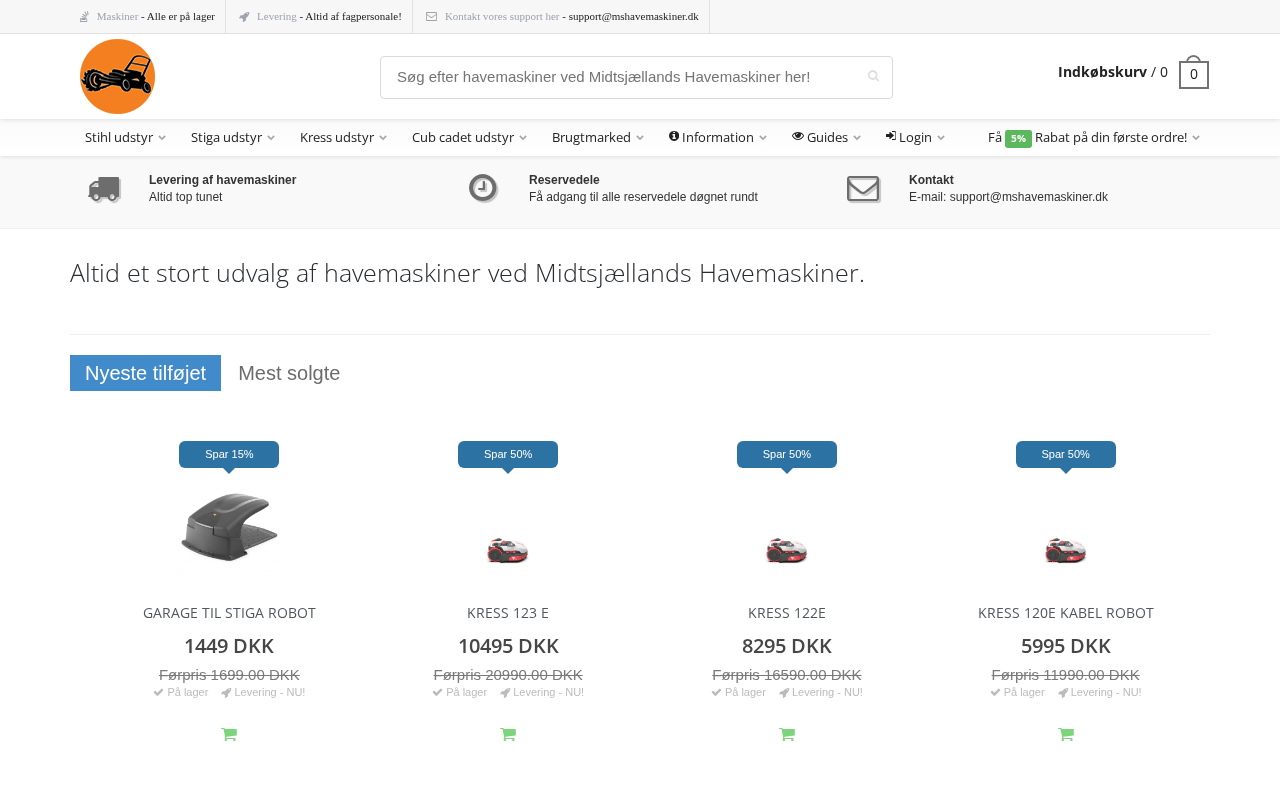
Task: Click the envelope Kontakt icon
Action: (863, 189)
